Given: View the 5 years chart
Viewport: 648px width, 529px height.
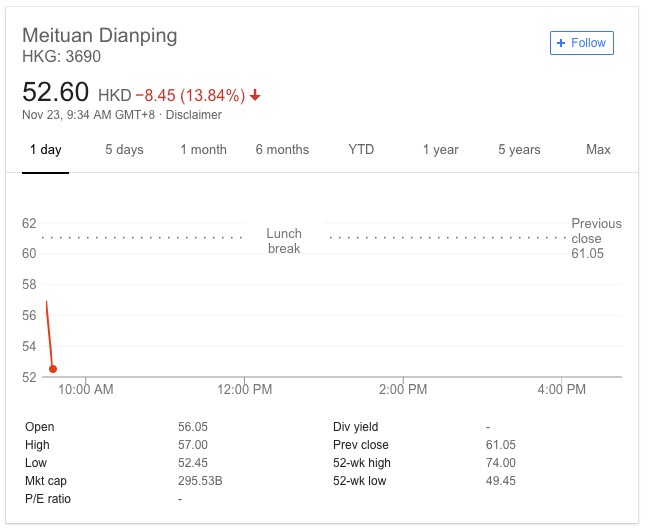Looking at the screenshot, I should 519,150.
